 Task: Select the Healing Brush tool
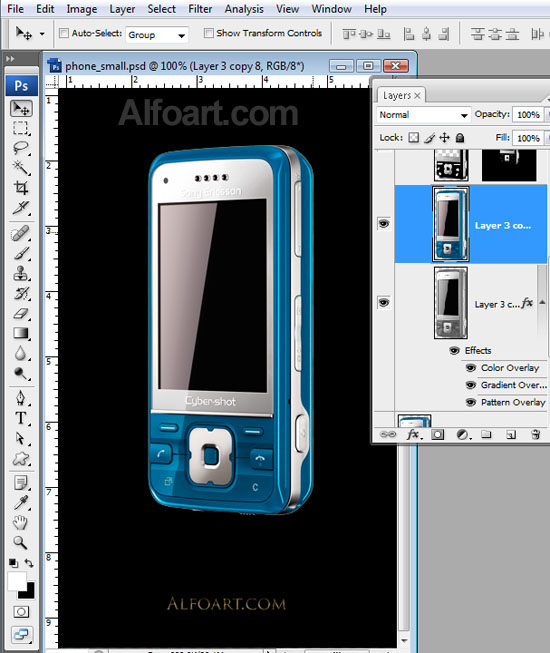point(21,234)
